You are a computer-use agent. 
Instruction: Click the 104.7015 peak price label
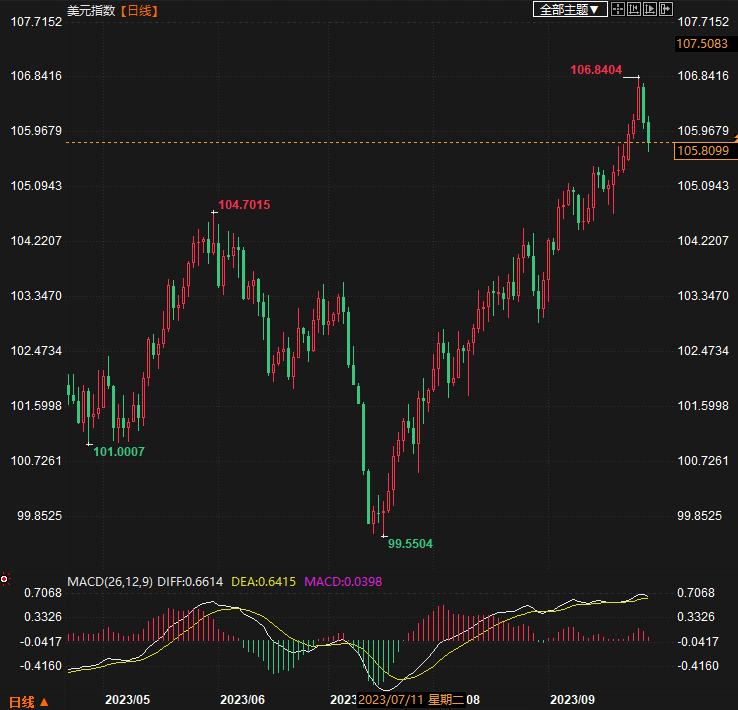[244, 205]
